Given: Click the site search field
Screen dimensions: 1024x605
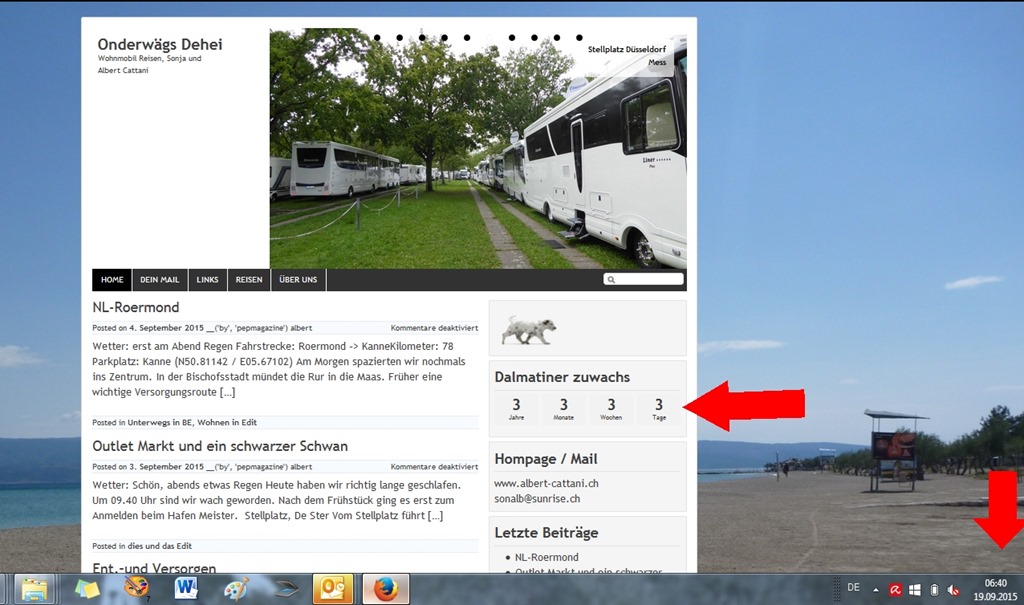Looking at the screenshot, I should coord(643,279).
